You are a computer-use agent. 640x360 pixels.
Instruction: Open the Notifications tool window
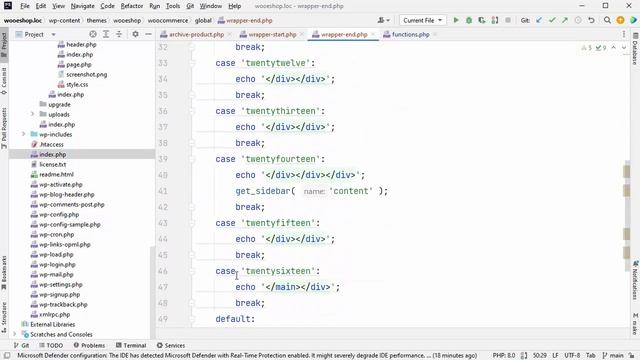636,280
